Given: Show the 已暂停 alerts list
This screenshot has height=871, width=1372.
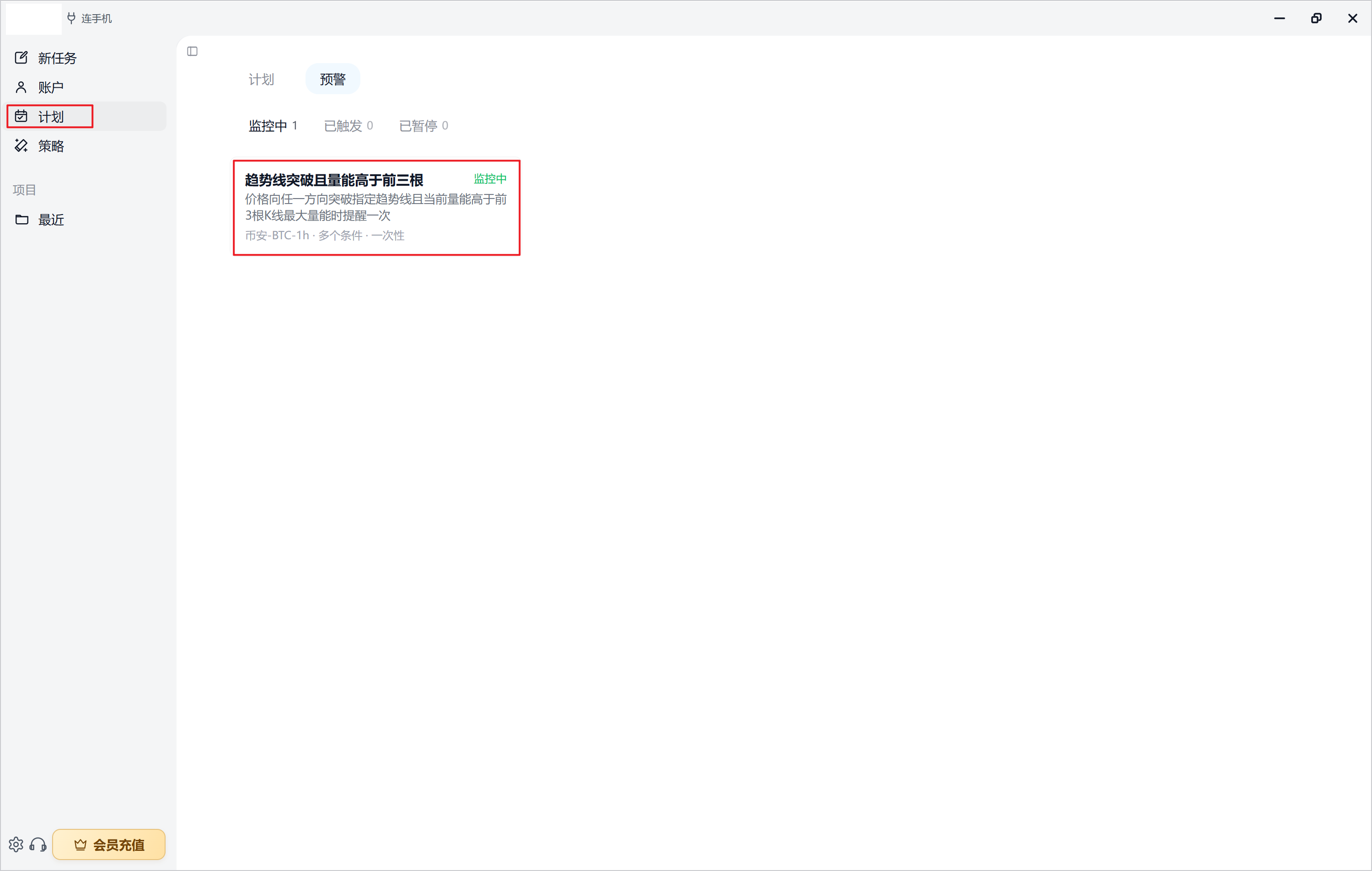Looking at the screenshot, I should coord(423,125).
